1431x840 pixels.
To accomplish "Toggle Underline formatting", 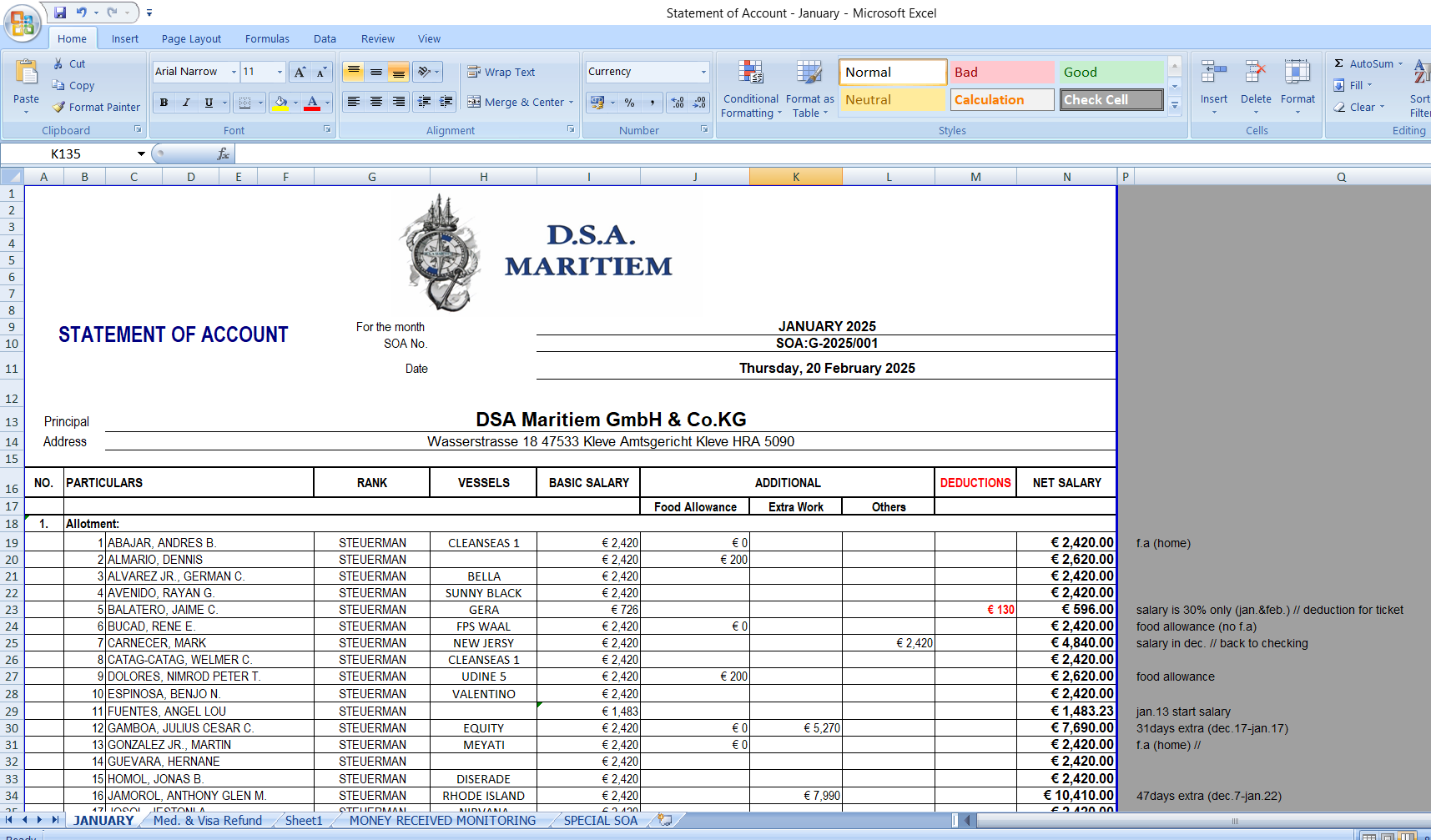I will [x=209, y=103].
